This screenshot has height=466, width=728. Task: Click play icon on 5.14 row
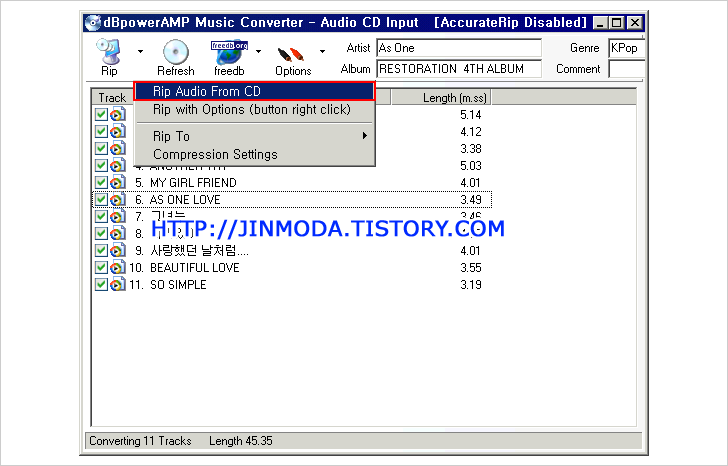click(118, 114)
